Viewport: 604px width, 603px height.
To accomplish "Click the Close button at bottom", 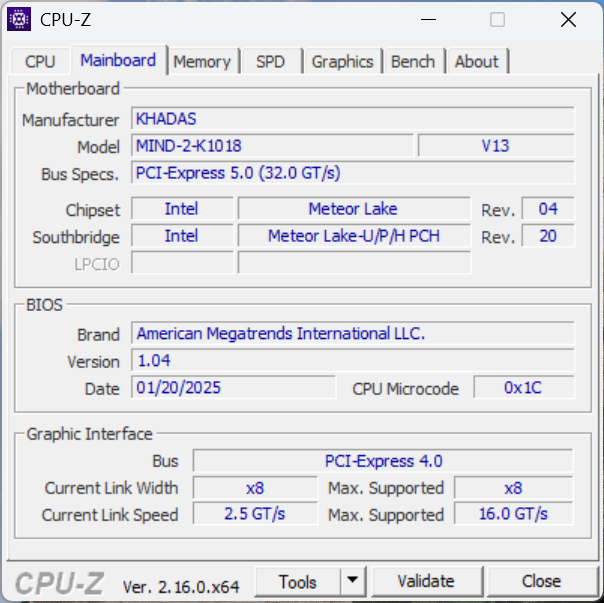I will 541,581.
